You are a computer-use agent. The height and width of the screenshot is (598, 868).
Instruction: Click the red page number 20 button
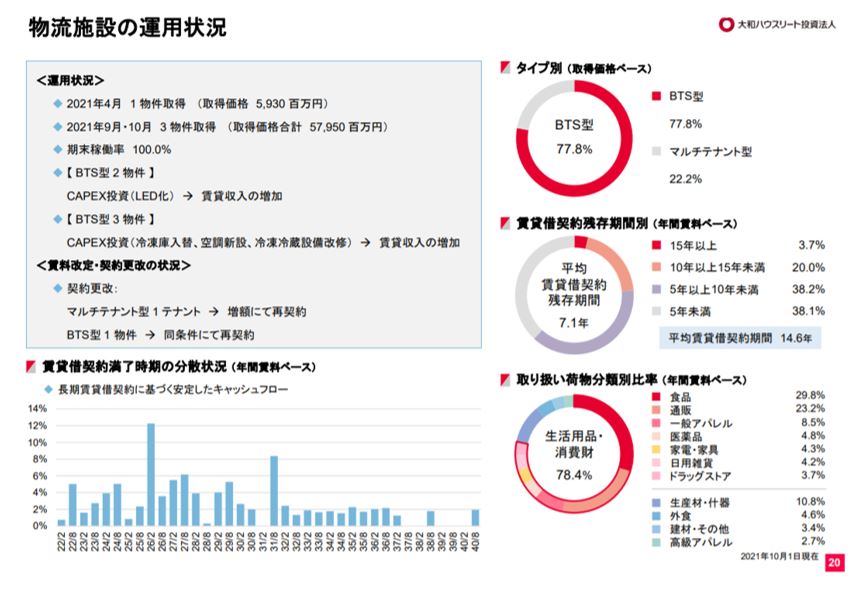tap(834, 562)
